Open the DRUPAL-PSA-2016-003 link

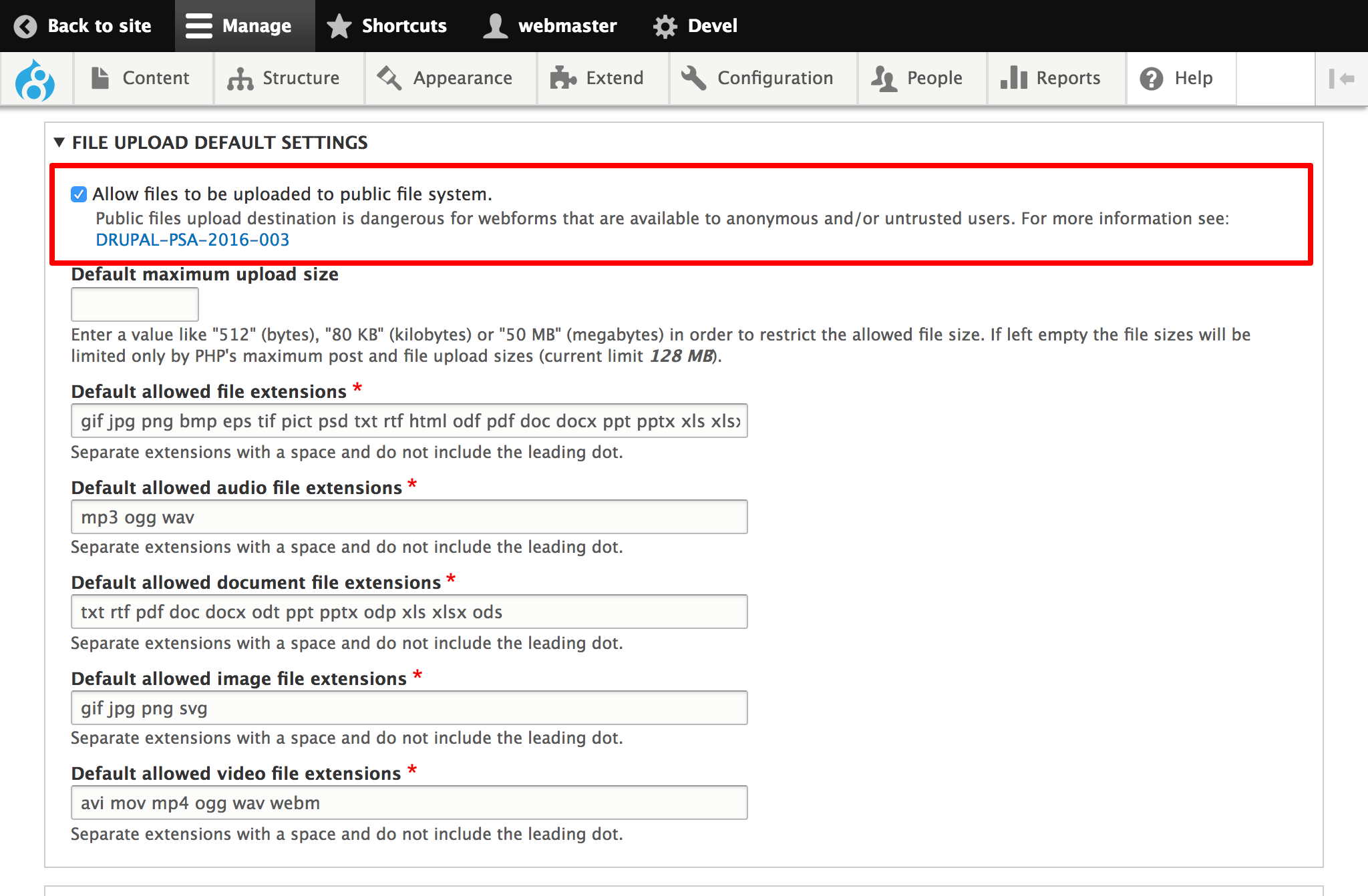(192, 240)
